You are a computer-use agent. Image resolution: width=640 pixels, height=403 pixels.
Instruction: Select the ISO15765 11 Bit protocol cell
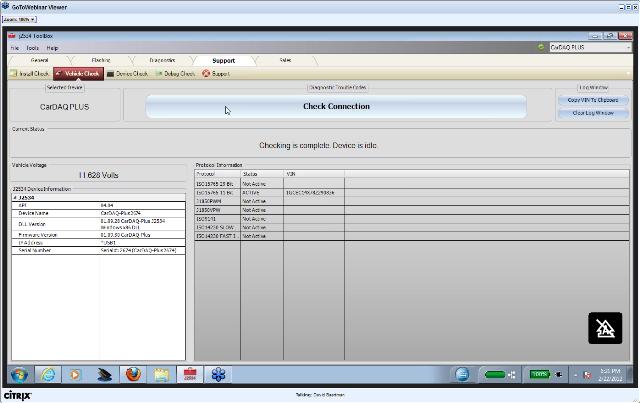218,192
